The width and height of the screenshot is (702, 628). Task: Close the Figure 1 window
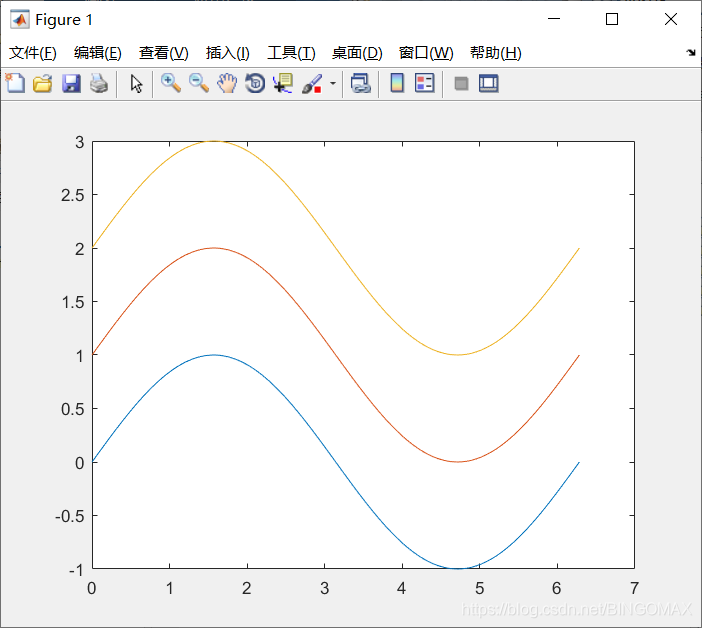[671, 19]
